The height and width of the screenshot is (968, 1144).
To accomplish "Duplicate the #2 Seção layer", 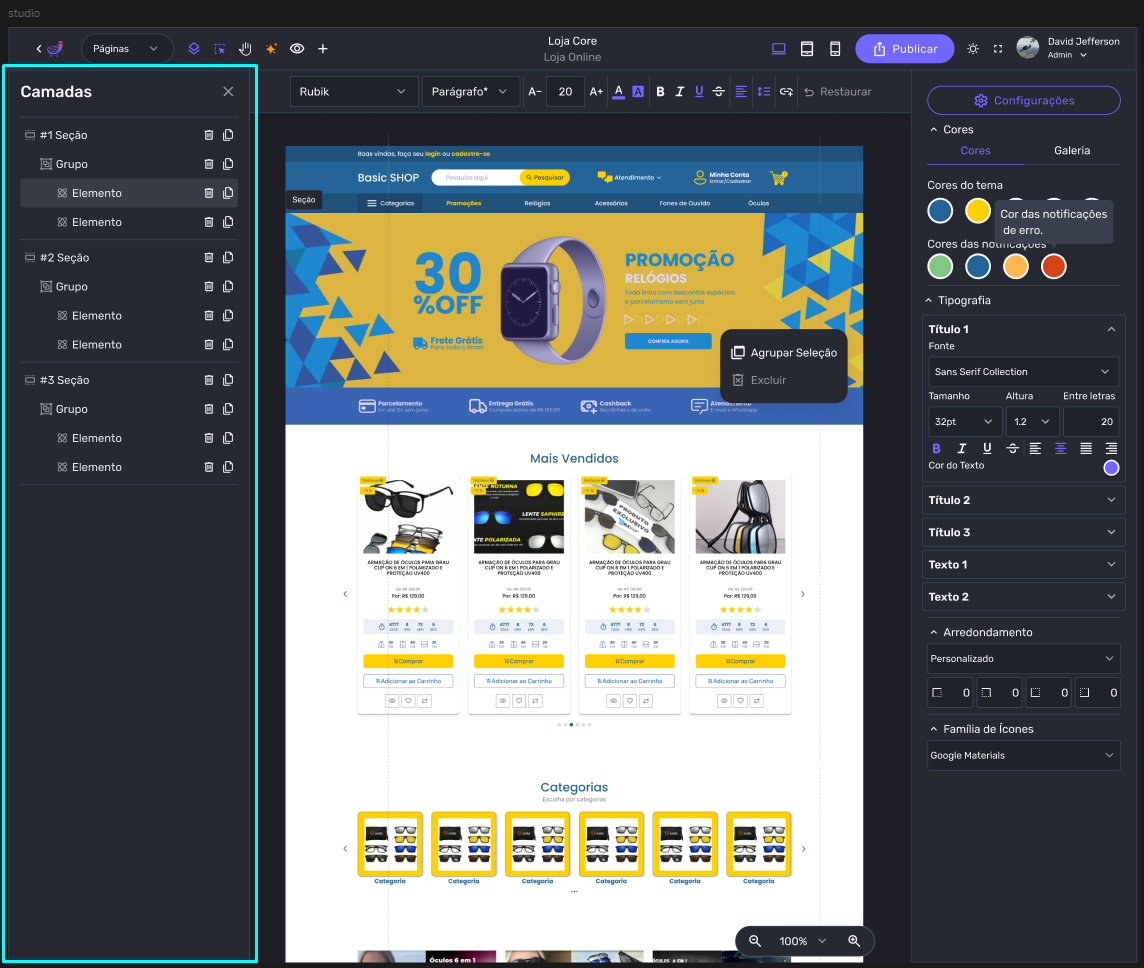I will tap(228, 257).
